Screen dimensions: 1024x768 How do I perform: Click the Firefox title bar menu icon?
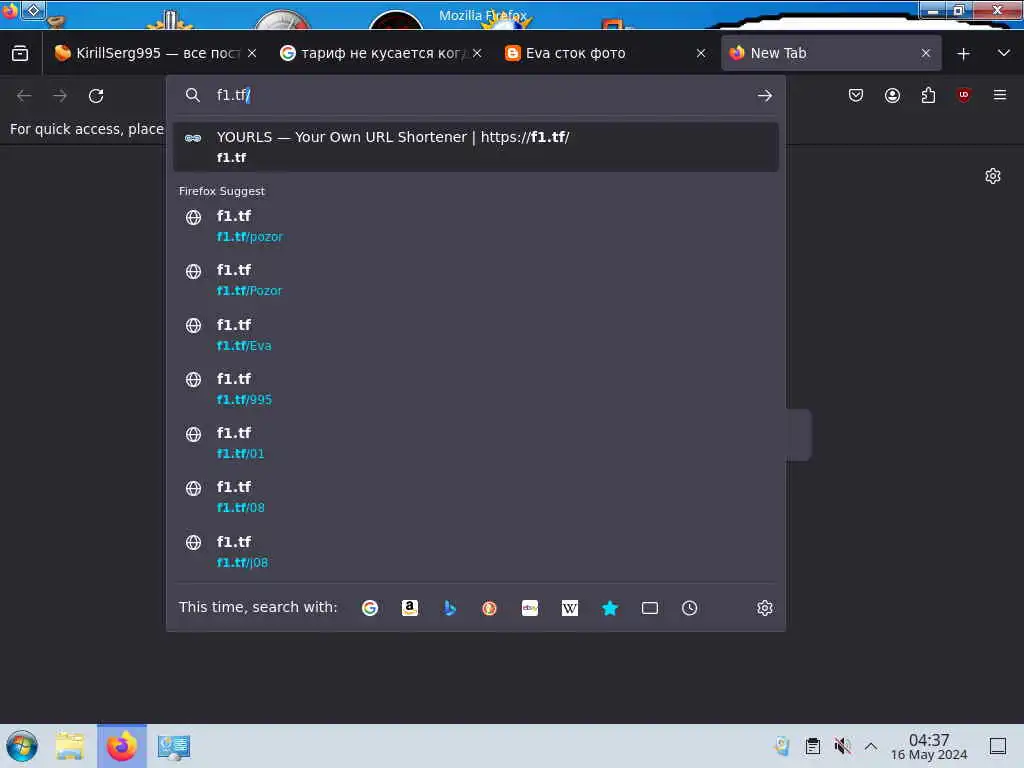click(x=9, y=10)
